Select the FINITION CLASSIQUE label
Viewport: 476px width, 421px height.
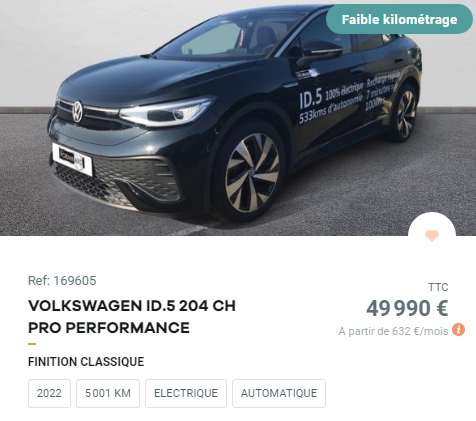[86, 362]
